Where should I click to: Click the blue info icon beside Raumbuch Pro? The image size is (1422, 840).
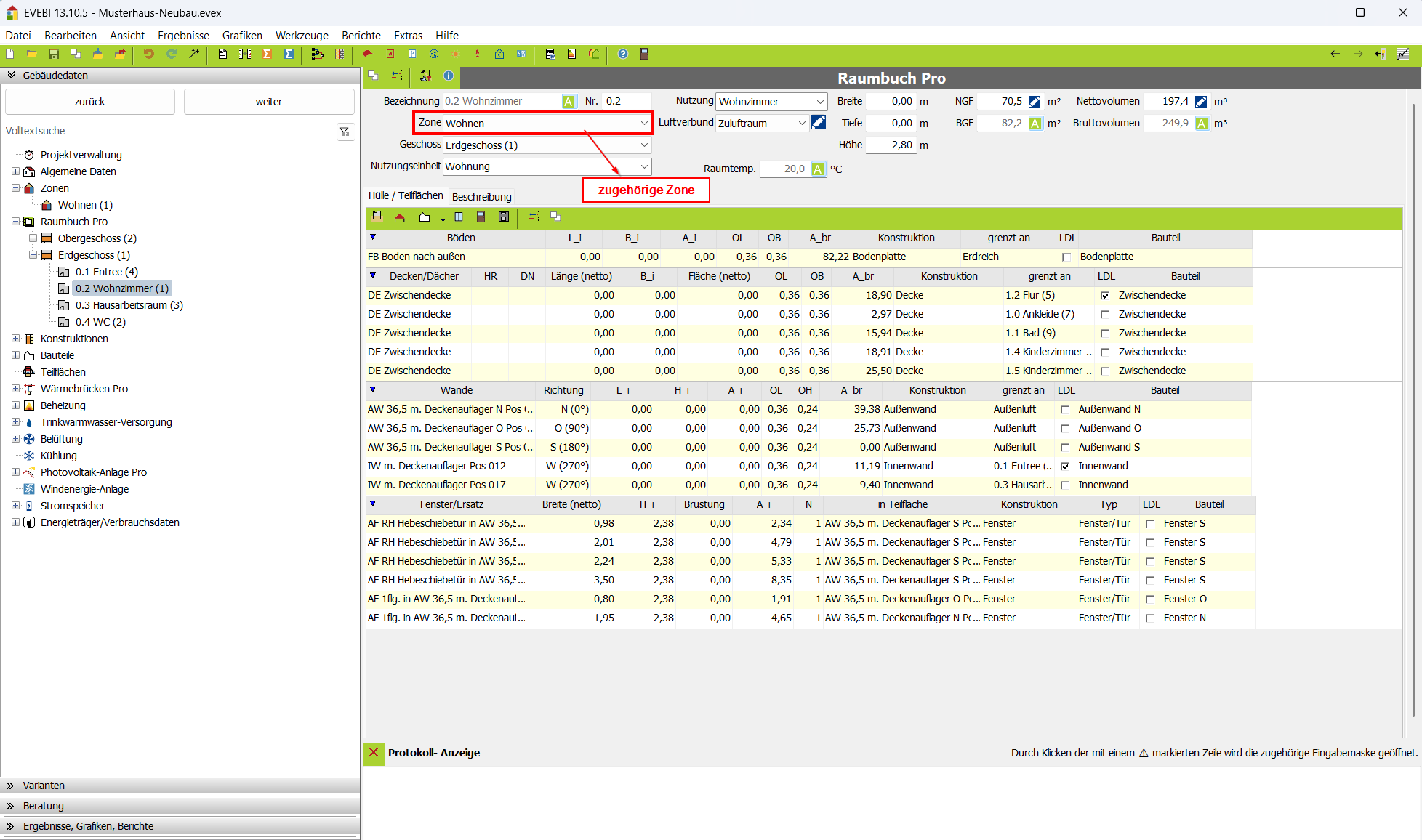click(449, 76)
